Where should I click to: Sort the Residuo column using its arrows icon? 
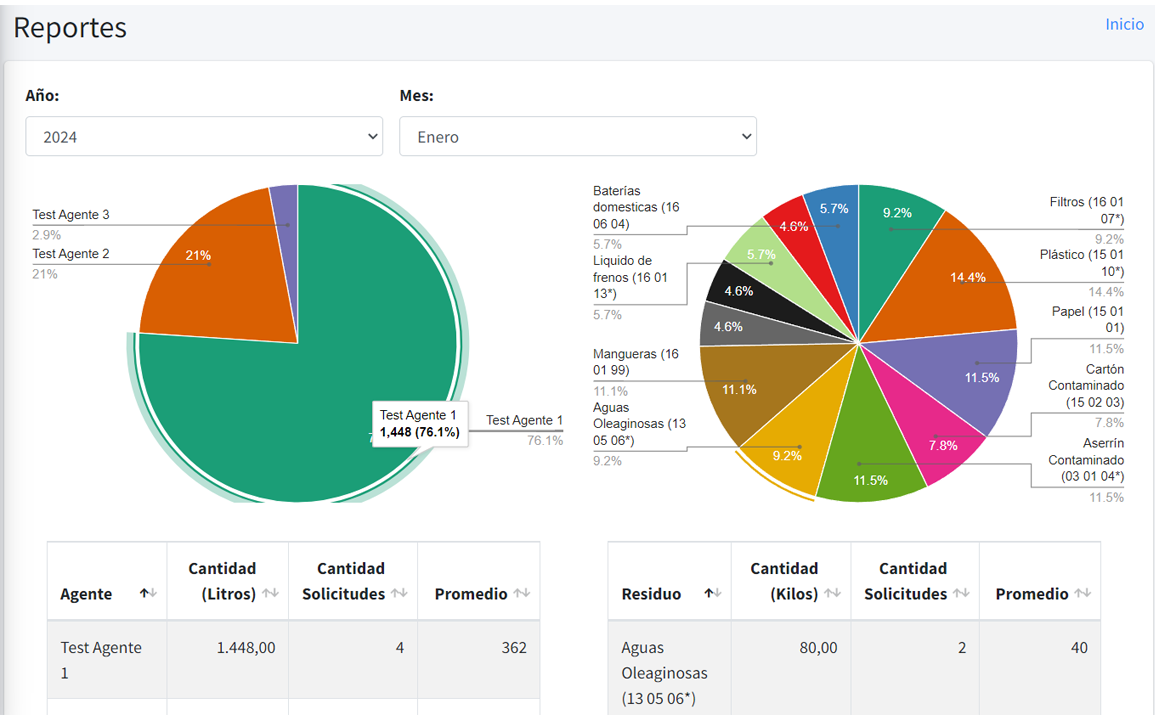(710, 594)
